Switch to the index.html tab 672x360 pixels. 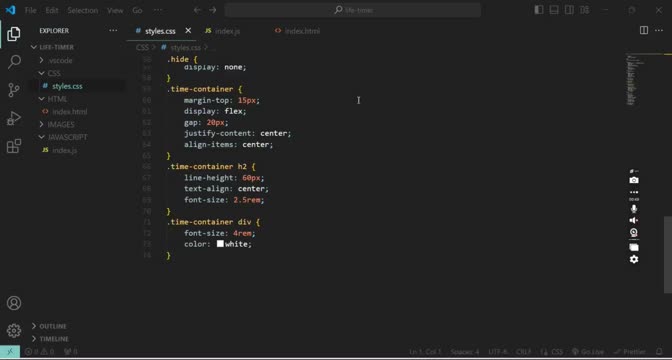tap(302, 31)
